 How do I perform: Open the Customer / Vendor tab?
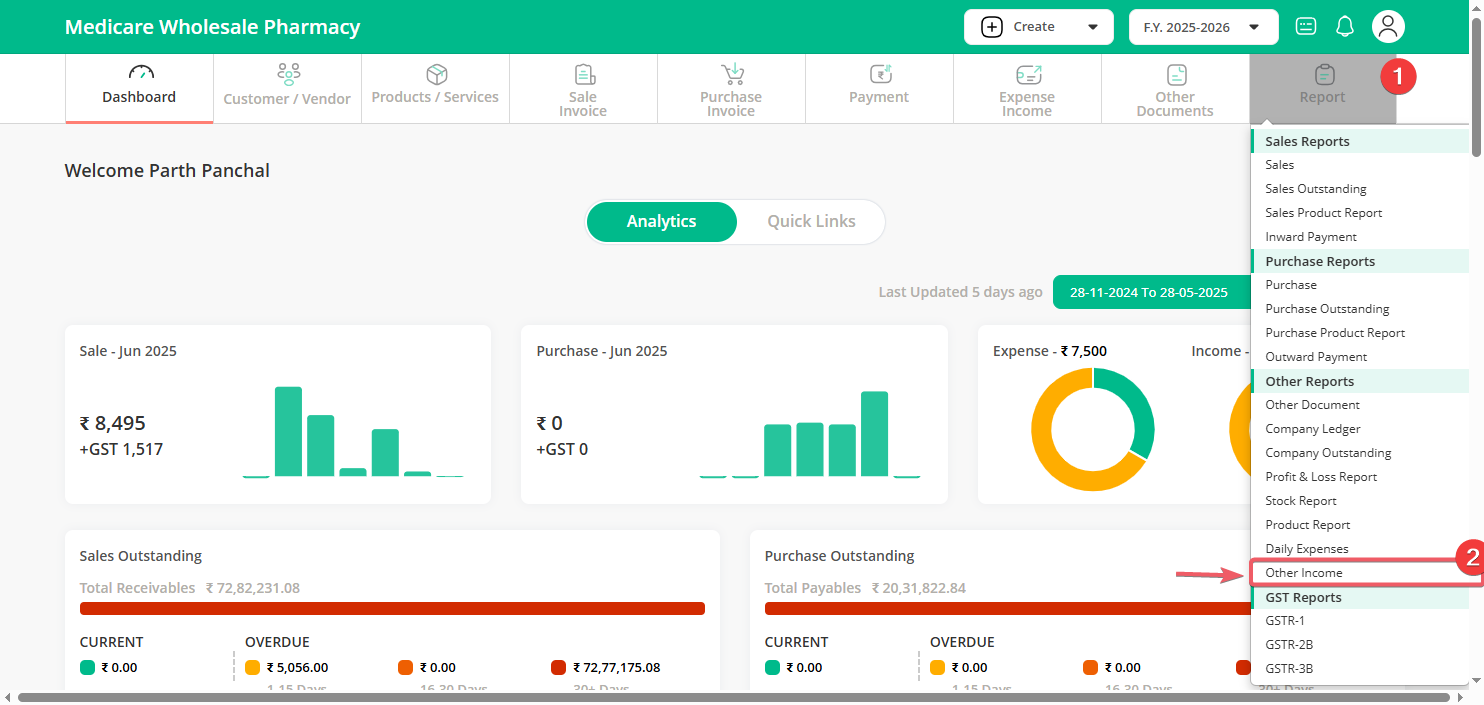pos(287,88)
